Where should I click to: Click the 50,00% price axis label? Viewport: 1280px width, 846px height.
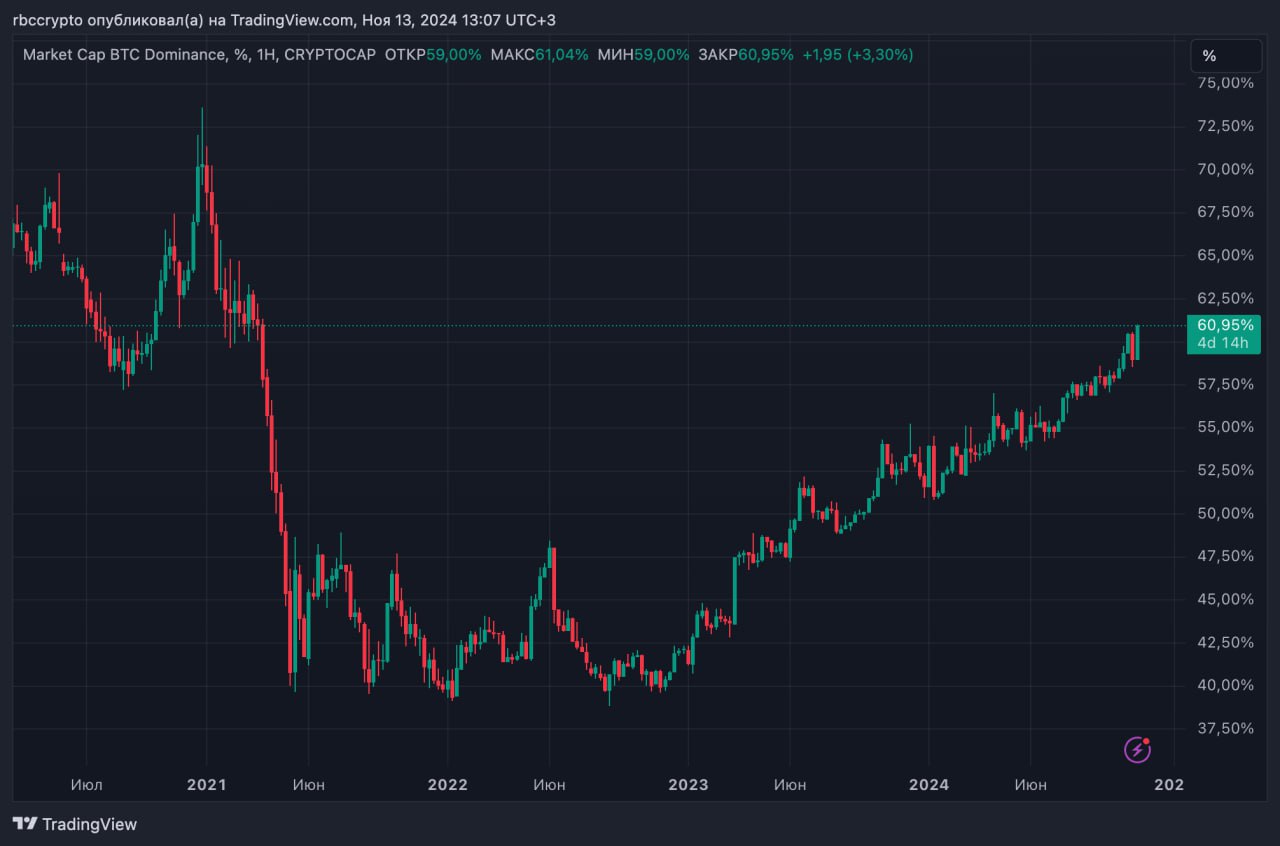click(x=1224, y=513)
